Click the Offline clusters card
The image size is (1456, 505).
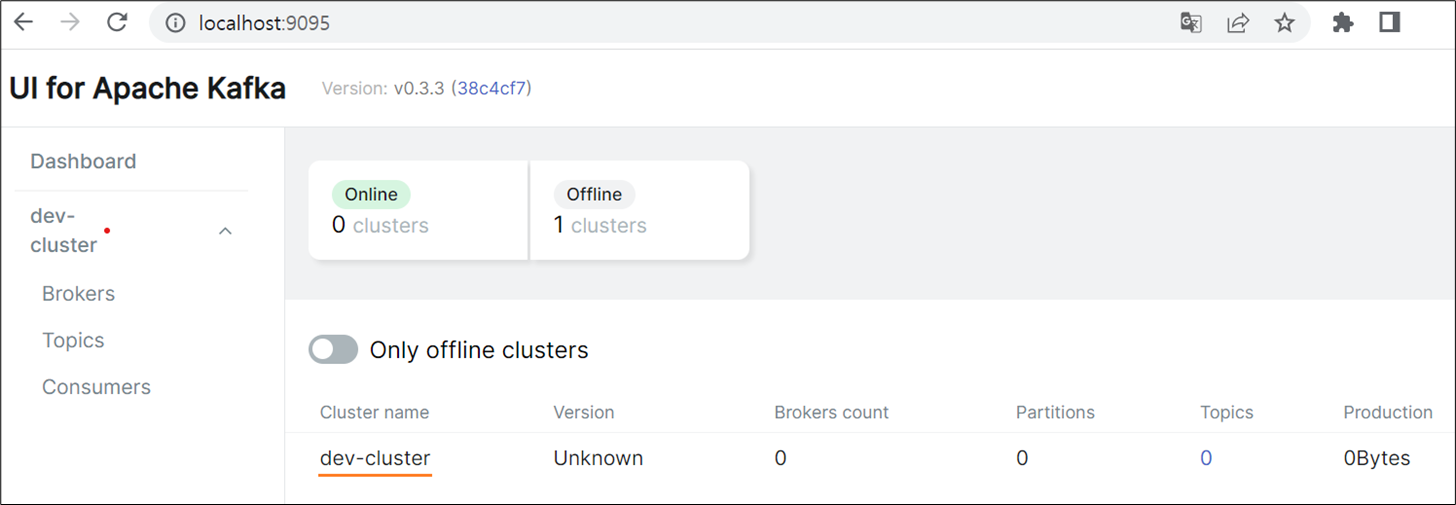(640, 210)
